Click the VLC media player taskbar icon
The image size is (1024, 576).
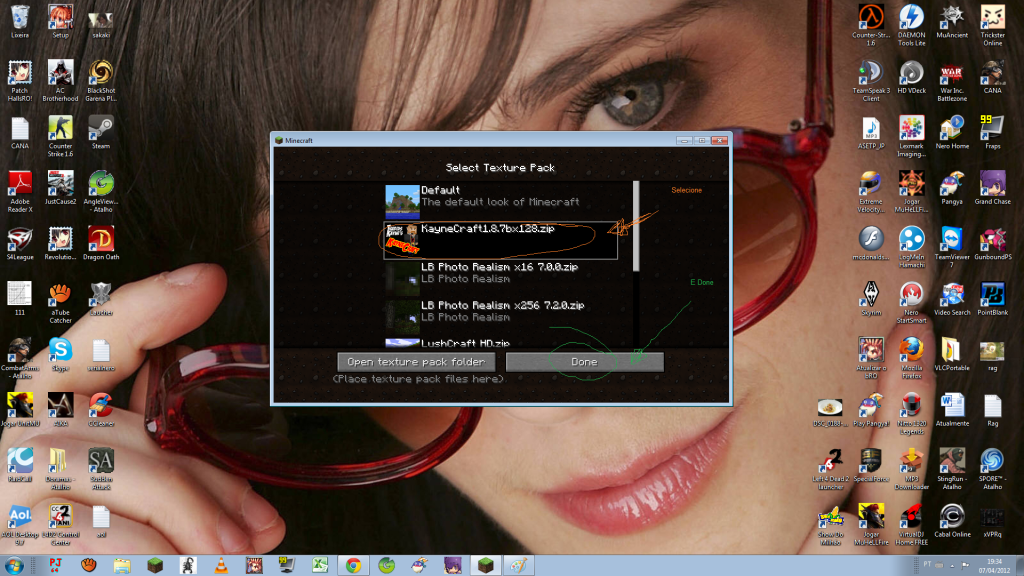[220, 565]
